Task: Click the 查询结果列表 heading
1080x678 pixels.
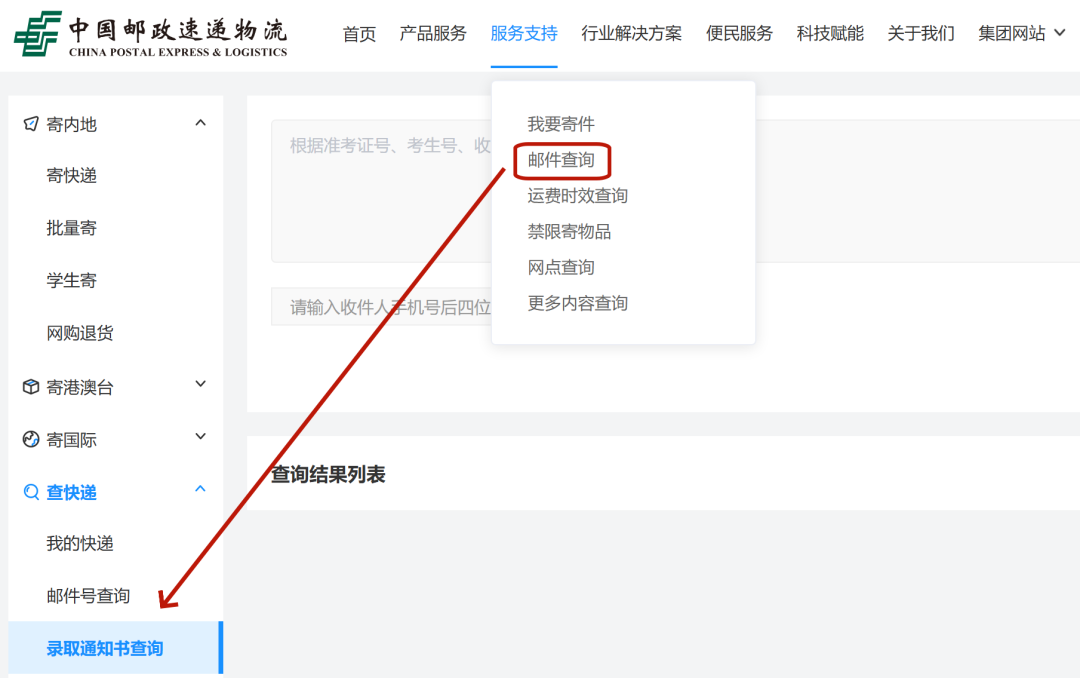Action: coord(328,474)
